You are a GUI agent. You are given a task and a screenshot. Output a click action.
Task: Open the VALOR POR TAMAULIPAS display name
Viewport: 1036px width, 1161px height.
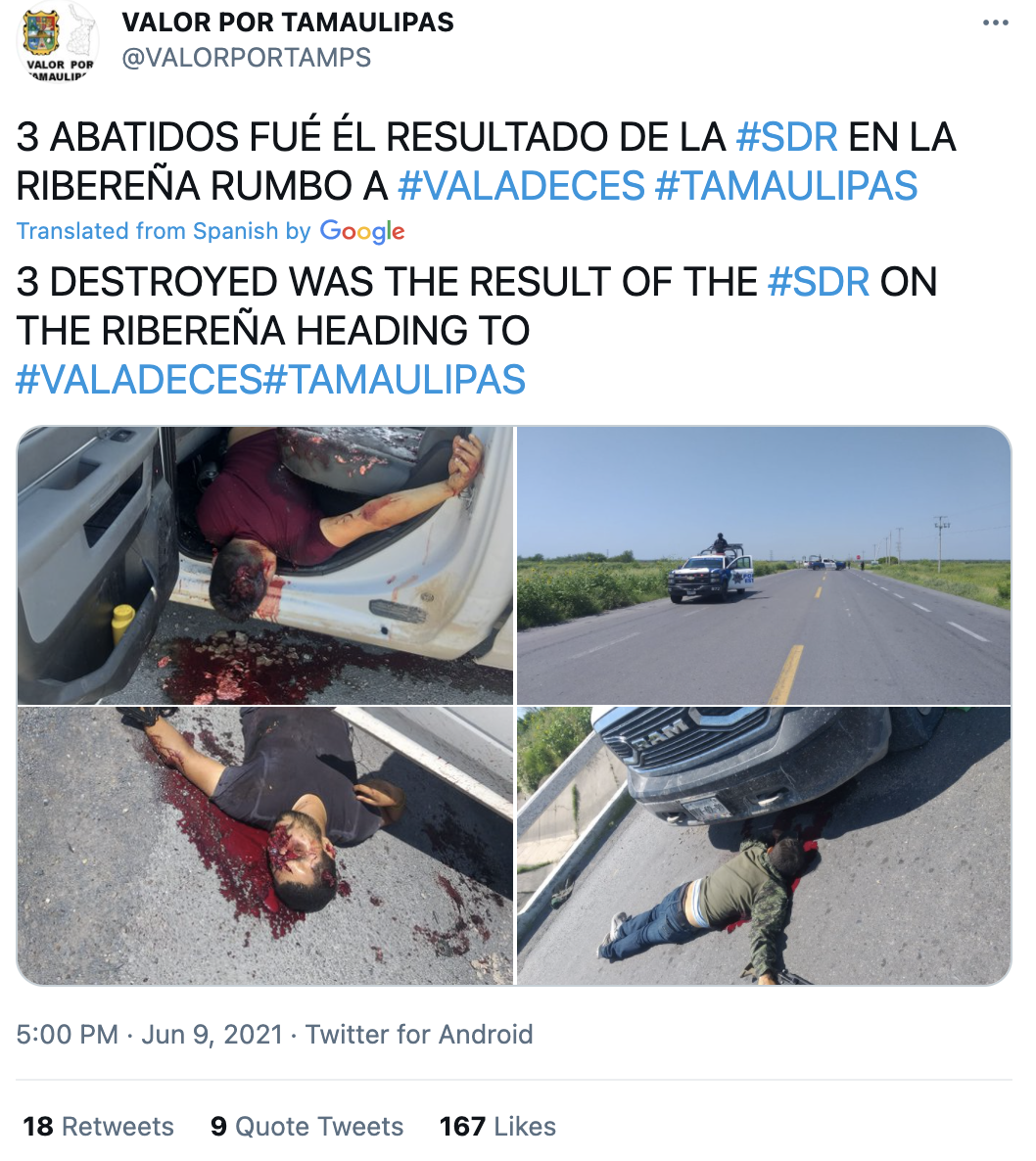287,23
